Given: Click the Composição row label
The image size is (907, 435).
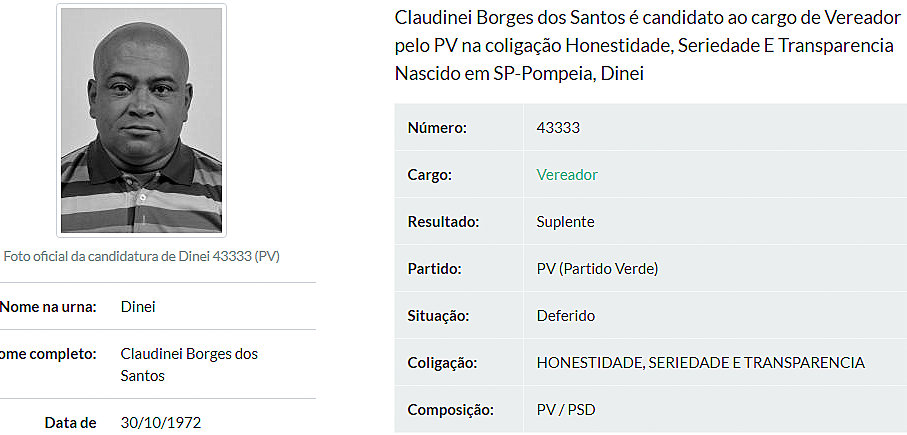Looking at the screenshot, I should 451,410.
